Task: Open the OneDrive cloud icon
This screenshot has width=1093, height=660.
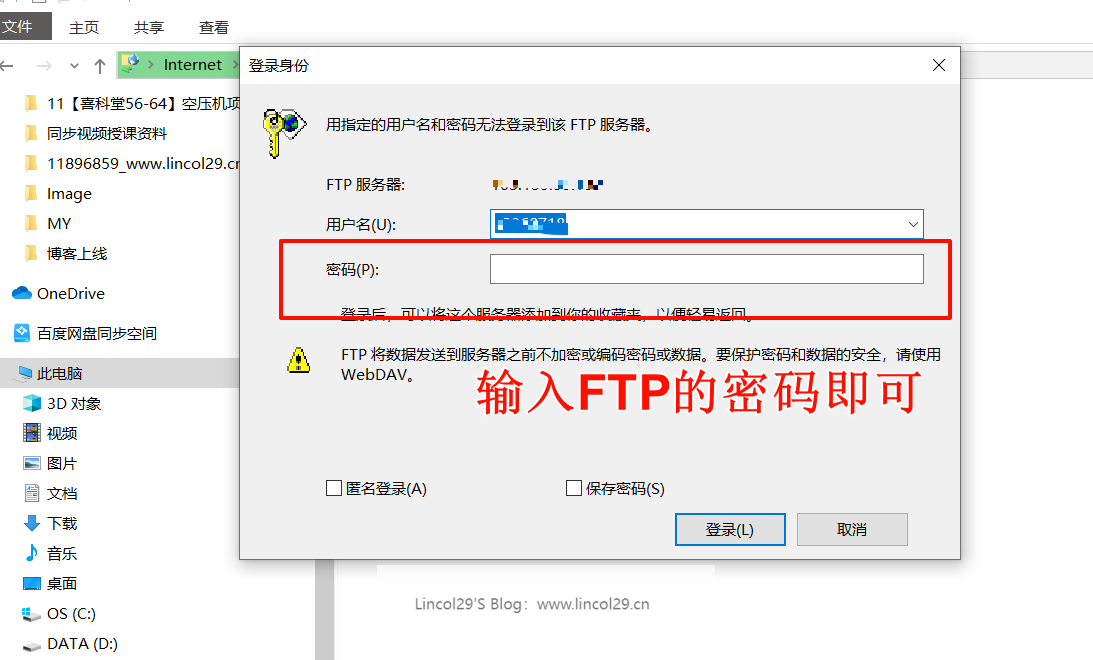Action: [22, 293]
